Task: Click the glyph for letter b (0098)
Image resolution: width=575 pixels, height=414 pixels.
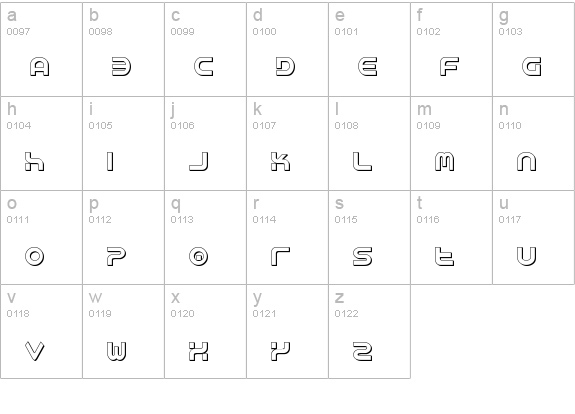Action: pyautogui.click(x=121, y=67)
